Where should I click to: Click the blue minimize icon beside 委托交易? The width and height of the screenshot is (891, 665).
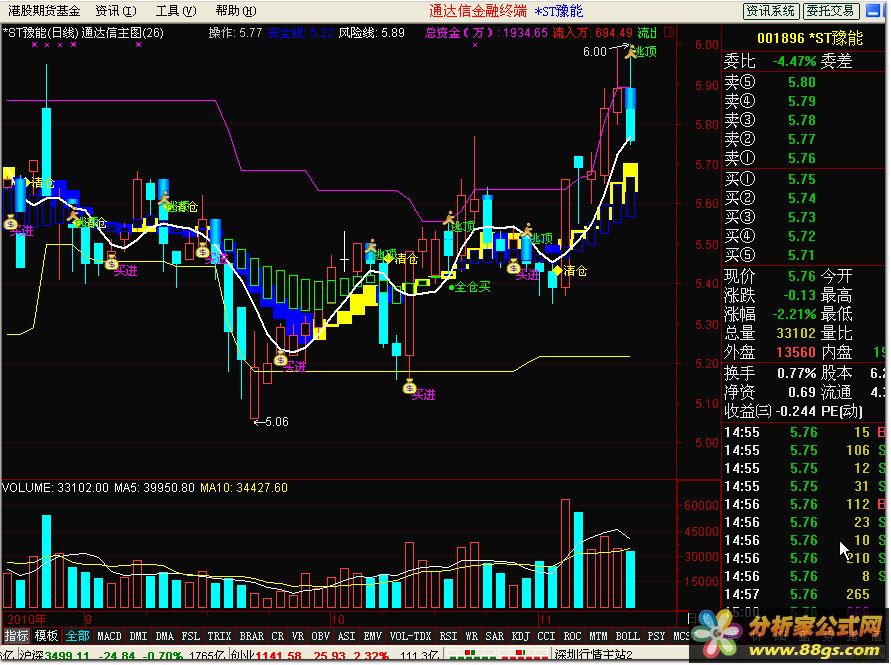[872, 11]
